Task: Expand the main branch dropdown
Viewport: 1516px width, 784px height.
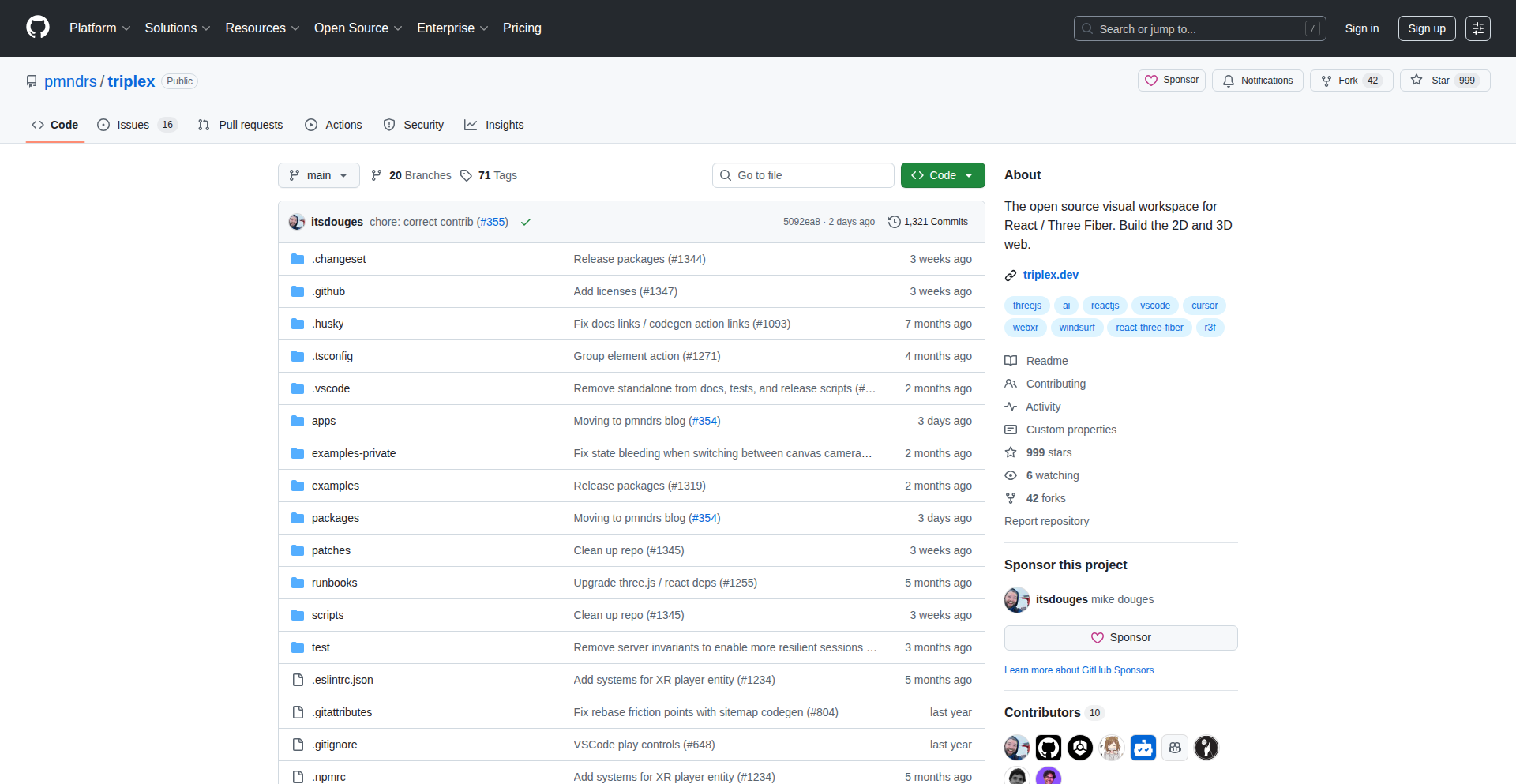Action: (x=318, y=175)
